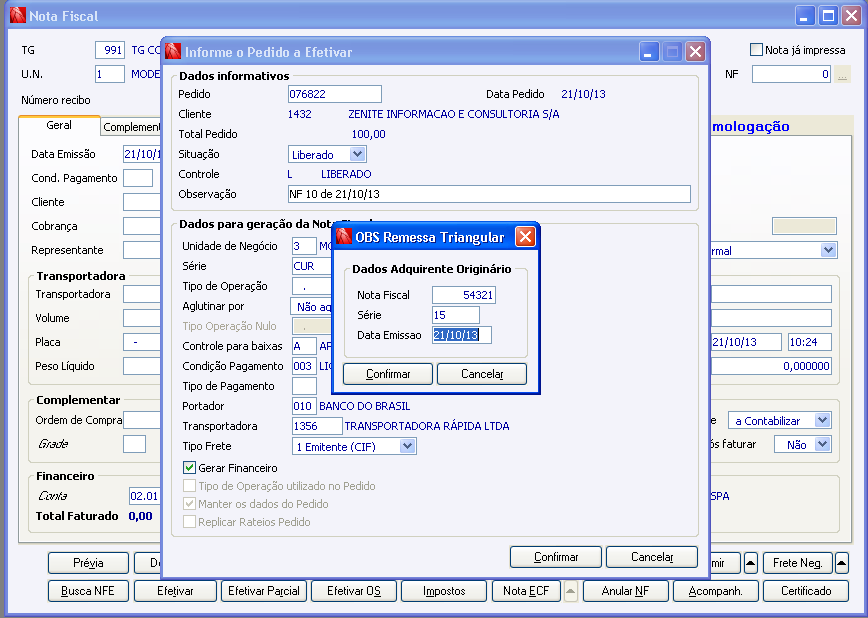This screenshot has height=618, width=868.
Task: Cancel the OBS Remessa Triangular dialog
Action: (x=482, y=374)
